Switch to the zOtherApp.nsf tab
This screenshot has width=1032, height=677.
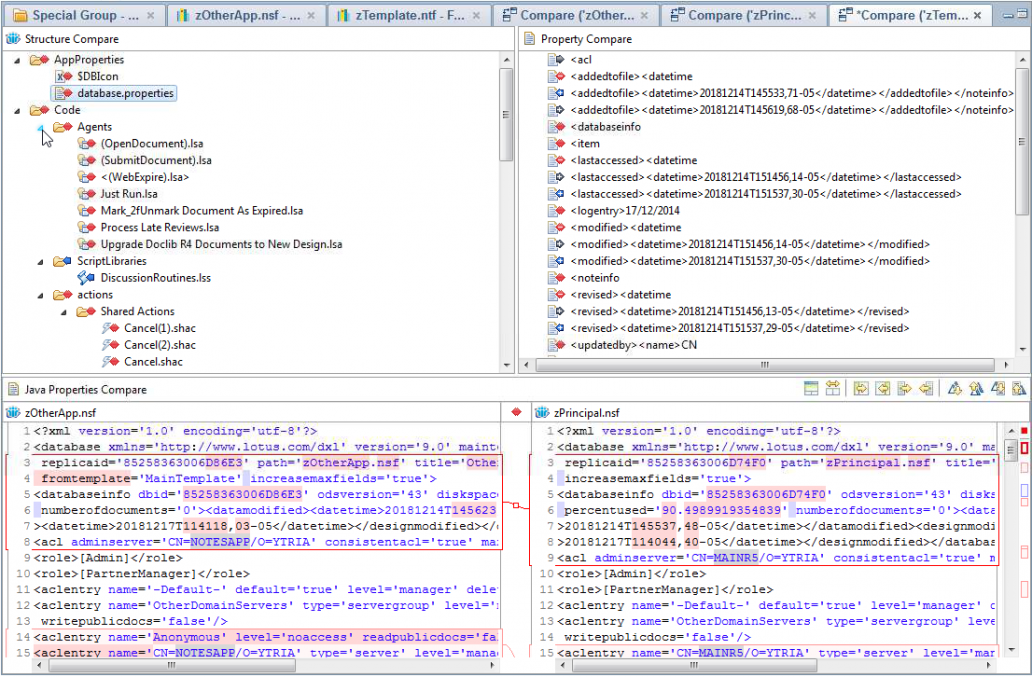[x=247, y=15]
